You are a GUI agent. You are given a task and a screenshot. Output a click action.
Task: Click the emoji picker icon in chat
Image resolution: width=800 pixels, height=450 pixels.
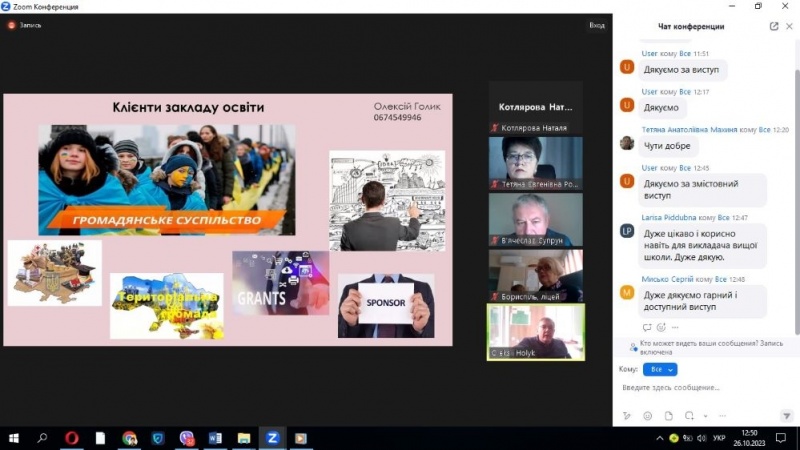click(x=647, y=415)
